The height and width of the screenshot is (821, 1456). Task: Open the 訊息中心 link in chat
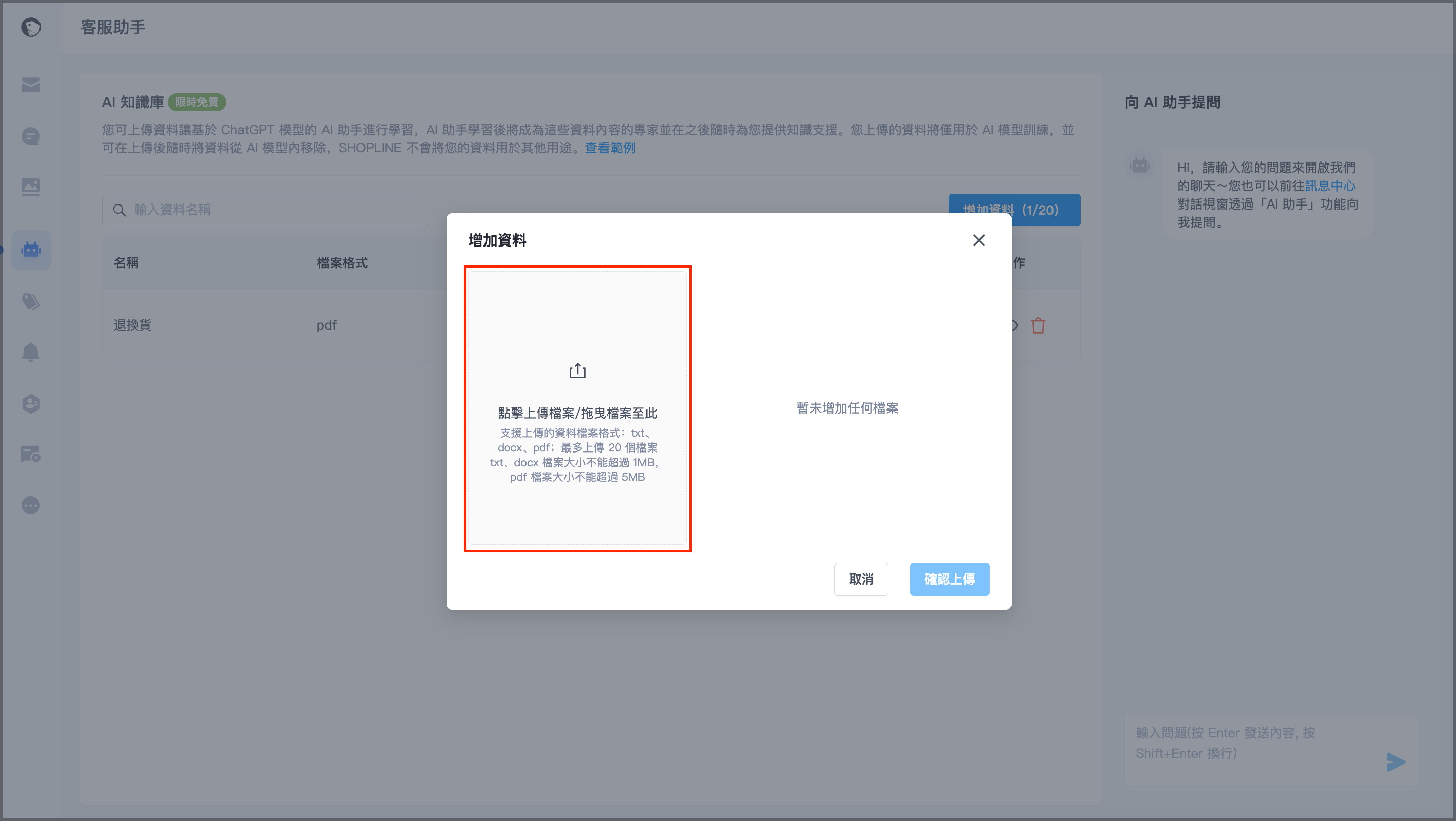(1330, 186)
